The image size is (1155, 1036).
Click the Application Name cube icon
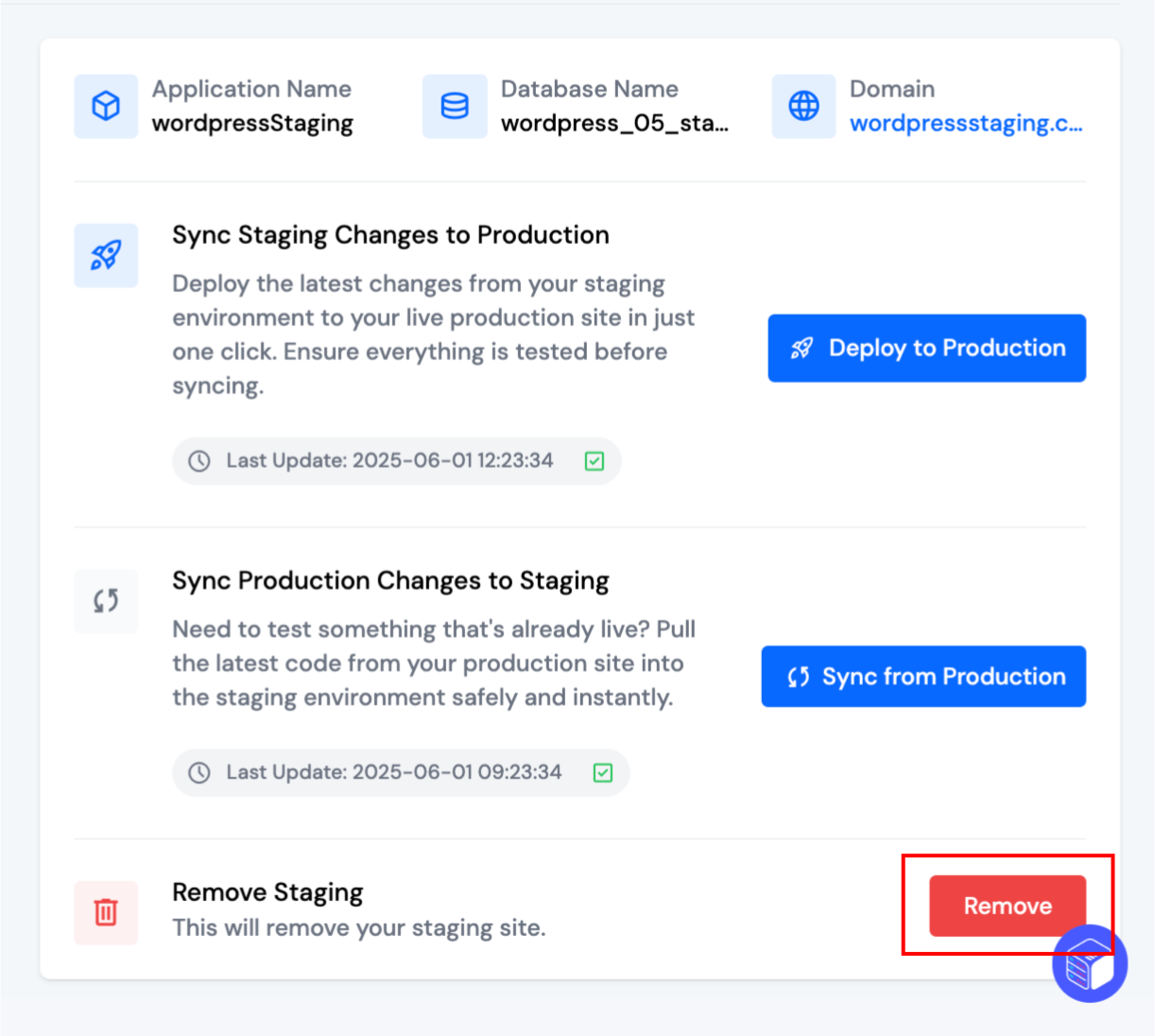105,106
